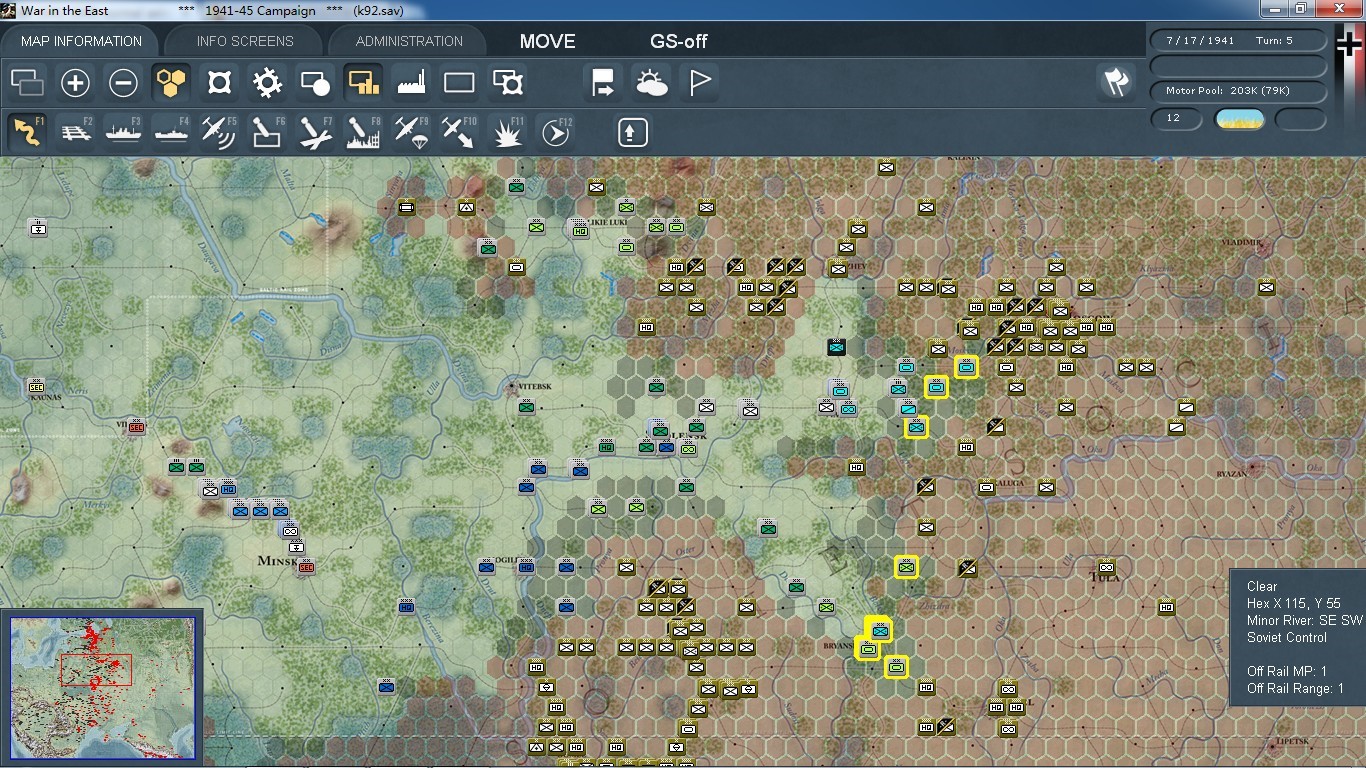1366x768 pixels.
Task: Click the date and turn display
Action: point(1238,41)
